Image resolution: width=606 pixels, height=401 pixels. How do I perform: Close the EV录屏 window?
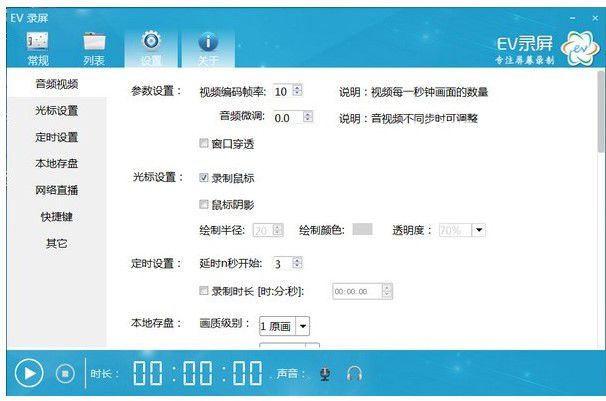click(x=595, y=18)
